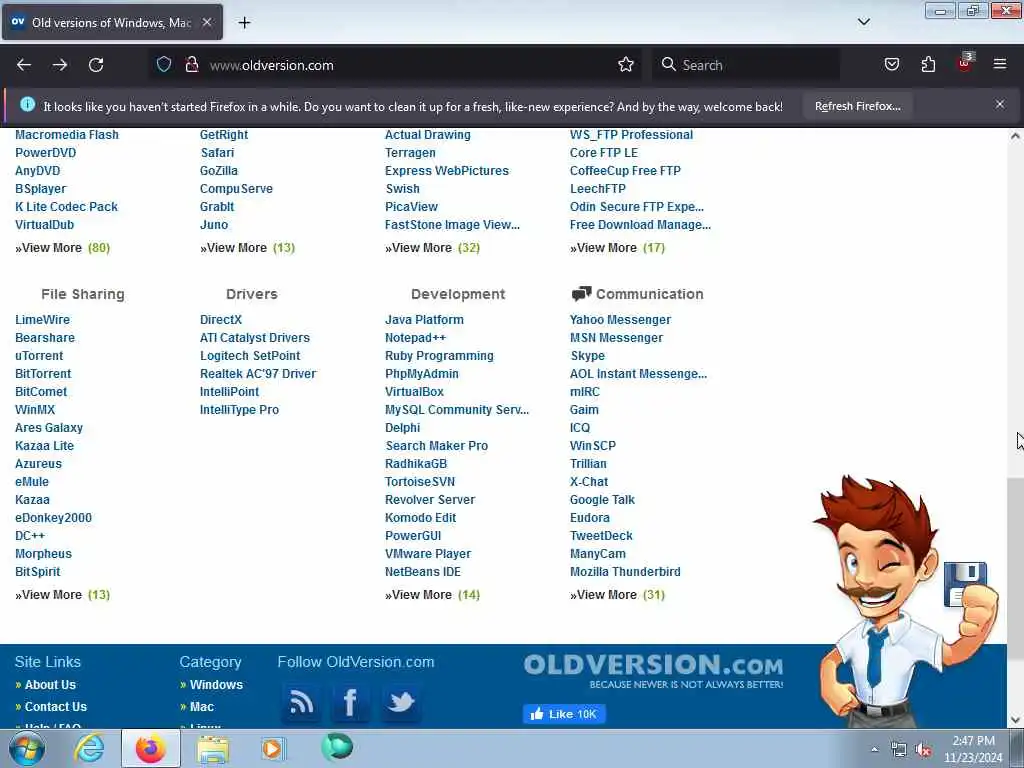Screen dimensions: 1024x768
Task: Select Firefox in the taskbar
Action: pyautogui.click(x=150, y=748)
